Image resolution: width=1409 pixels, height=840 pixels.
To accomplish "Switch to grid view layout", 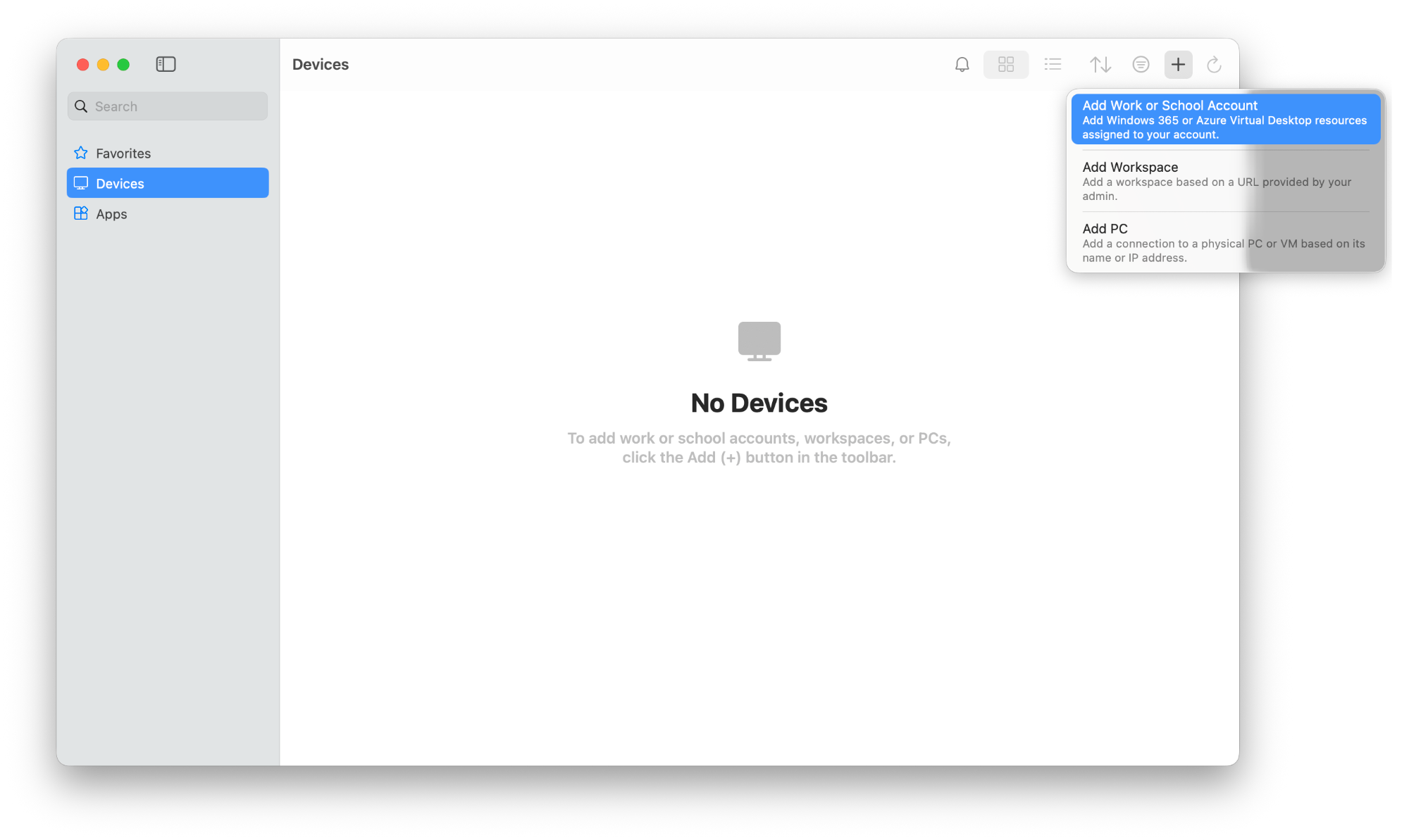I will (1005, 65).
